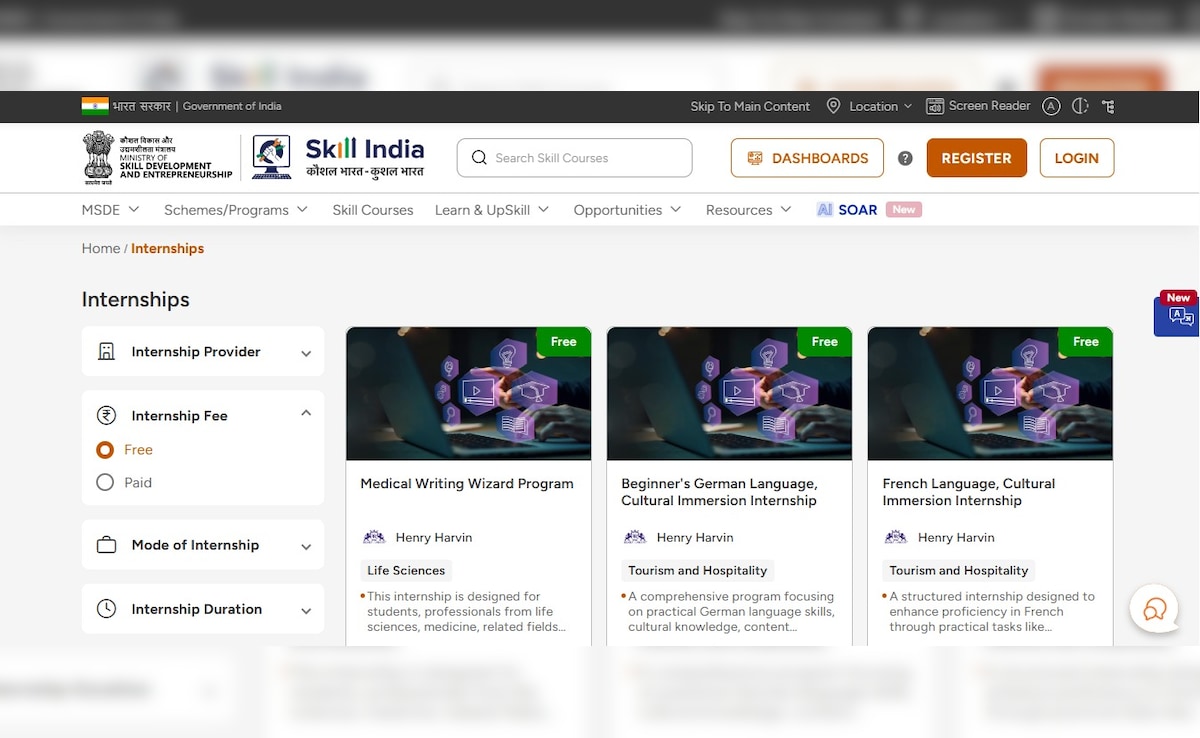This screenshot has width=1200, height=738.
Task: Select the Paid internship fee option
Action: coord(105,482)
